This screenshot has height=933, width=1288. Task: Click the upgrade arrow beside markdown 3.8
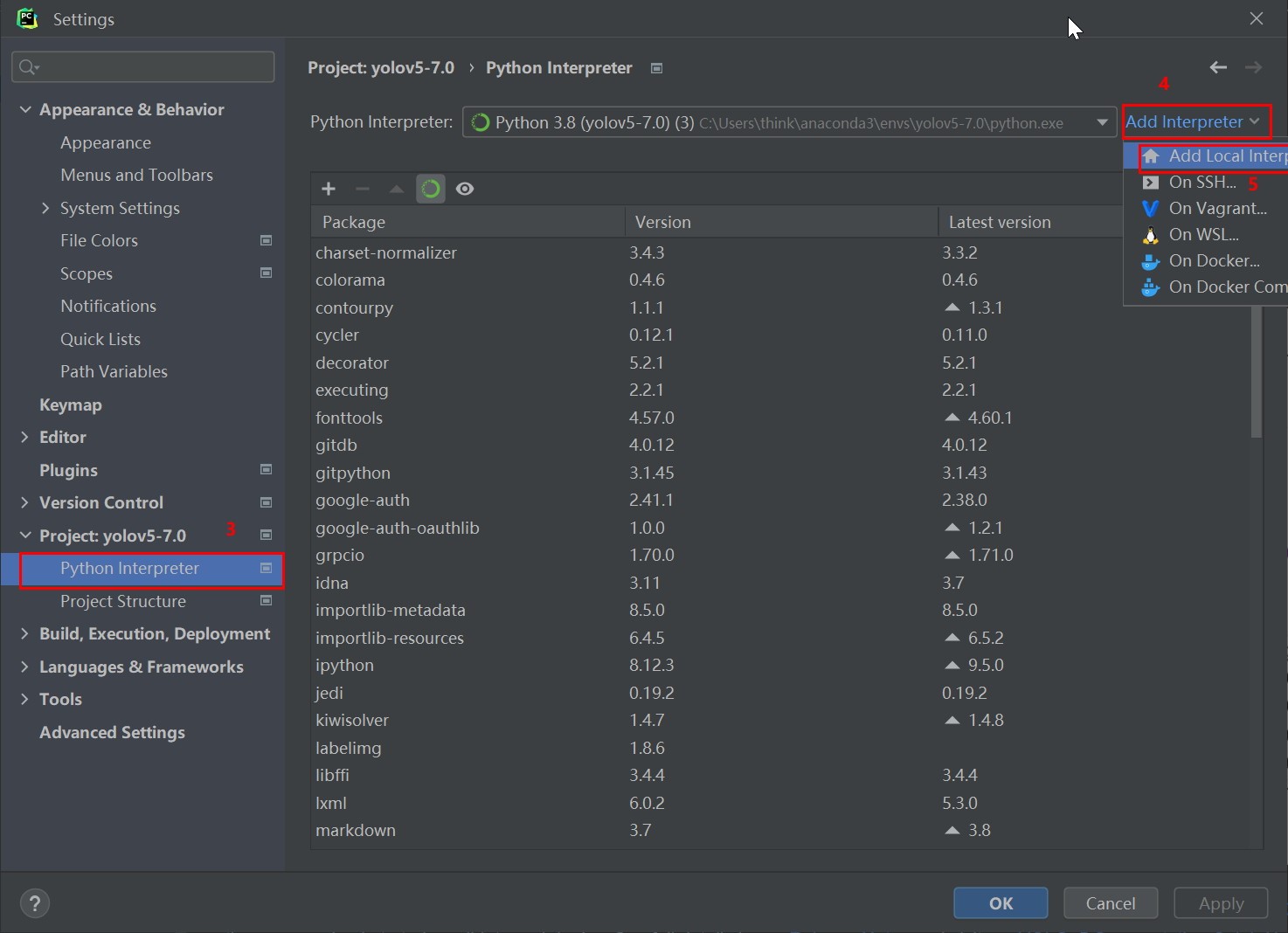click(x=952, y=830)
